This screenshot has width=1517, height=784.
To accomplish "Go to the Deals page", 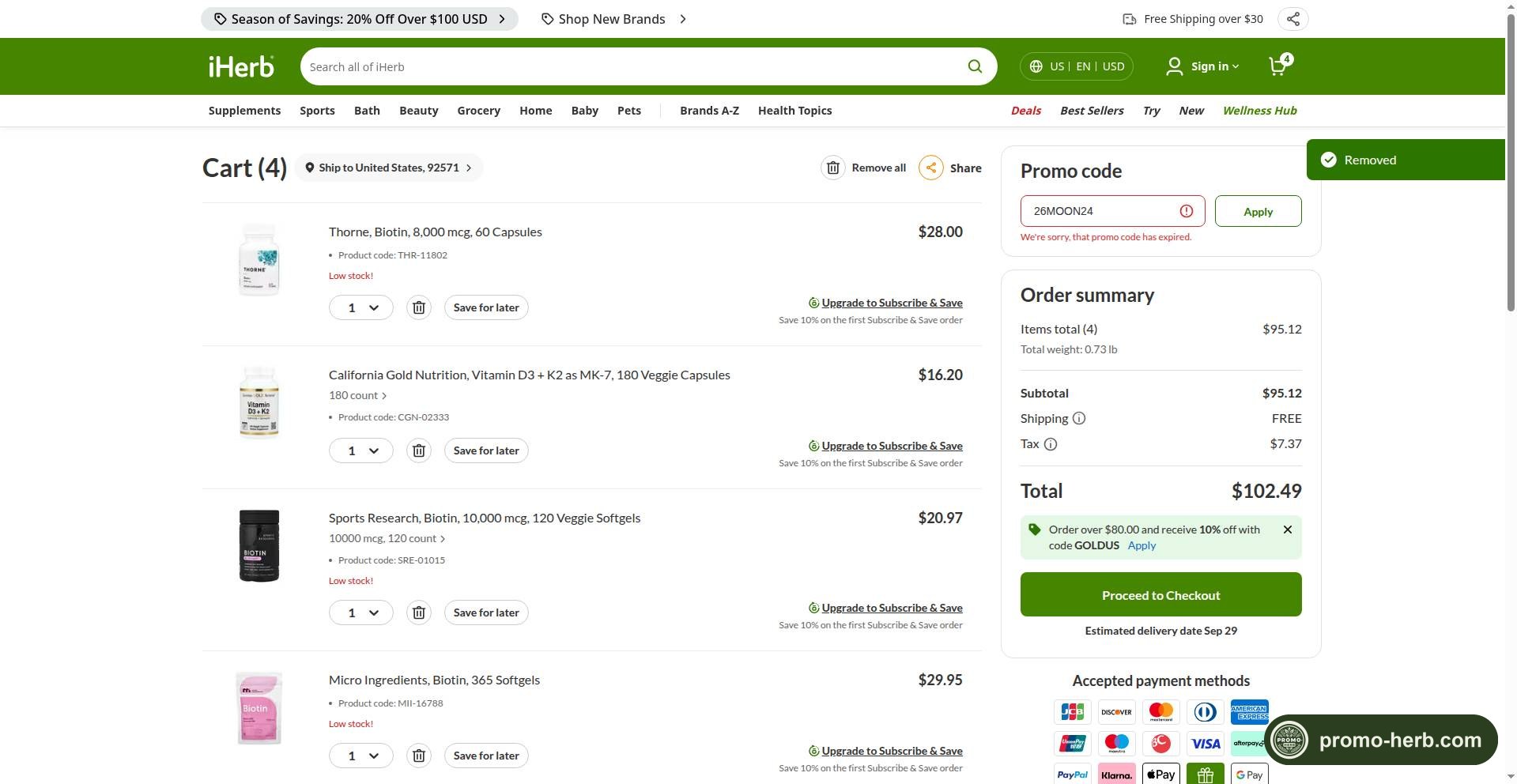I will tap(1025, 111).
